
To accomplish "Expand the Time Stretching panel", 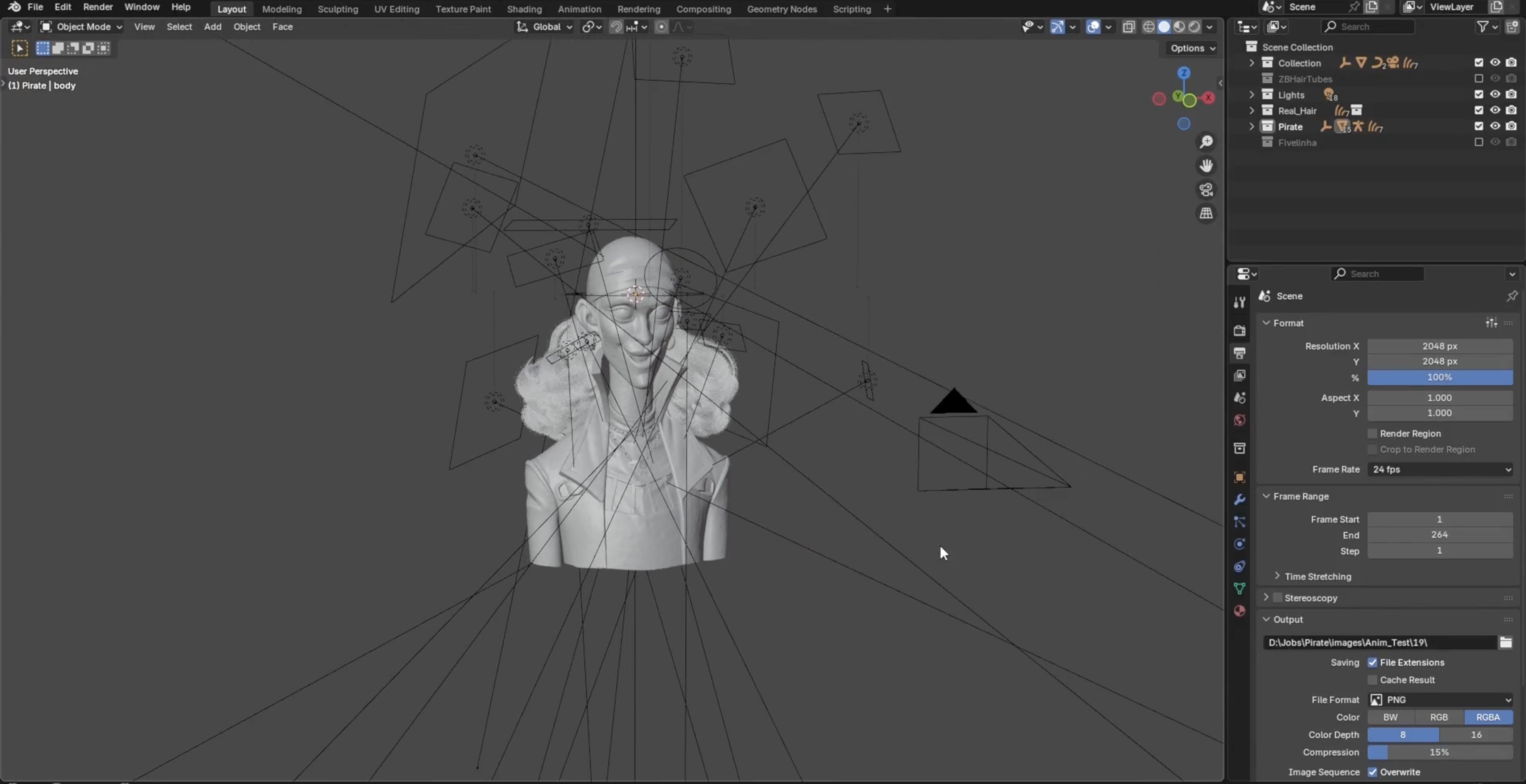I will pyautogui.click(x=1277, y=576).
